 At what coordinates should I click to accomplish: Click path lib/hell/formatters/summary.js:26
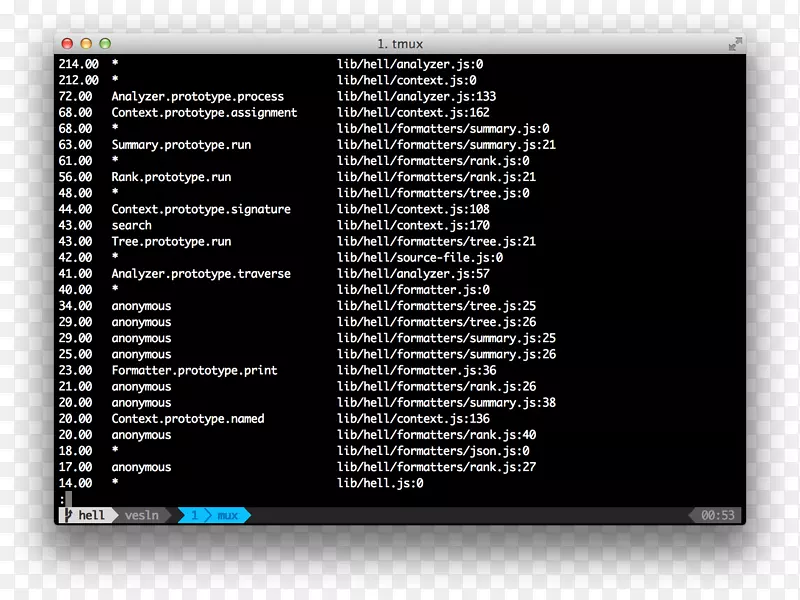pos(446,354)
